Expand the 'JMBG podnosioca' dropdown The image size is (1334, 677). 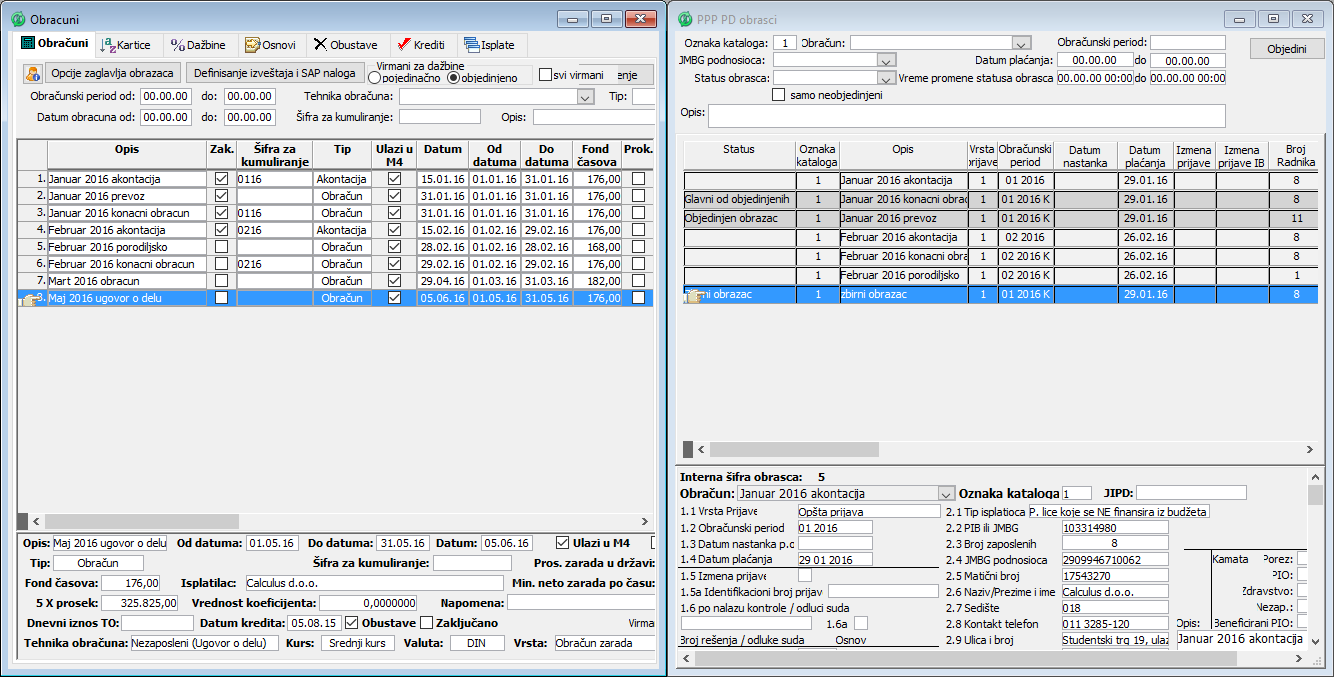[x=886, y=60]
